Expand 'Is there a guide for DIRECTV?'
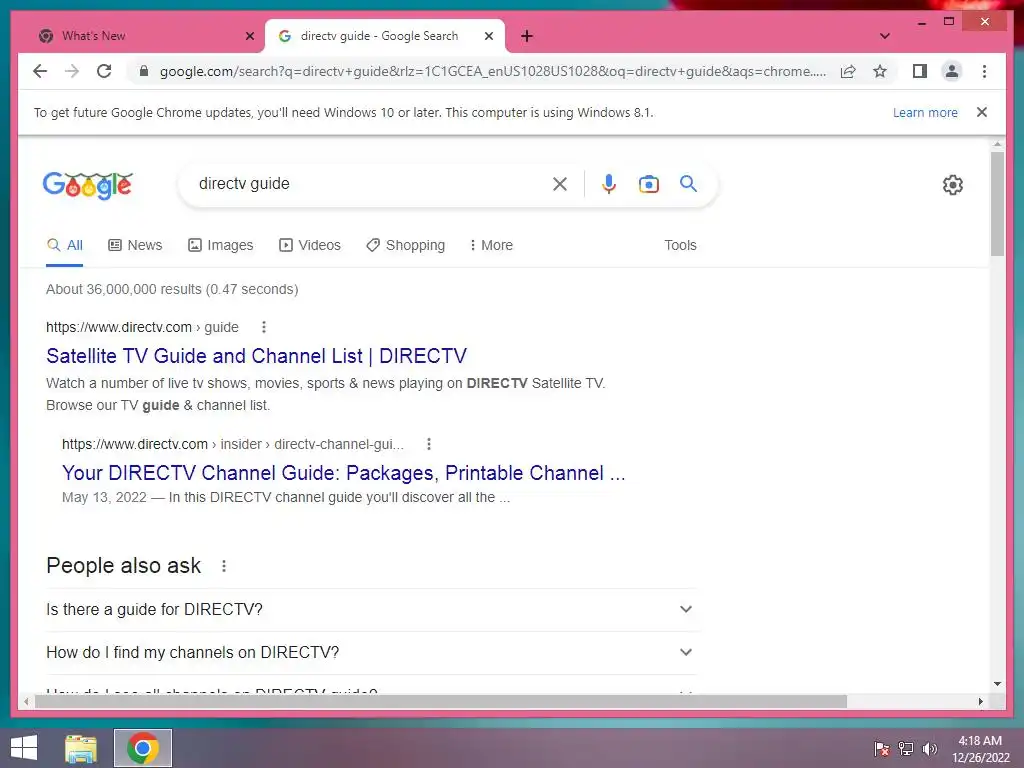 (370, 609)
